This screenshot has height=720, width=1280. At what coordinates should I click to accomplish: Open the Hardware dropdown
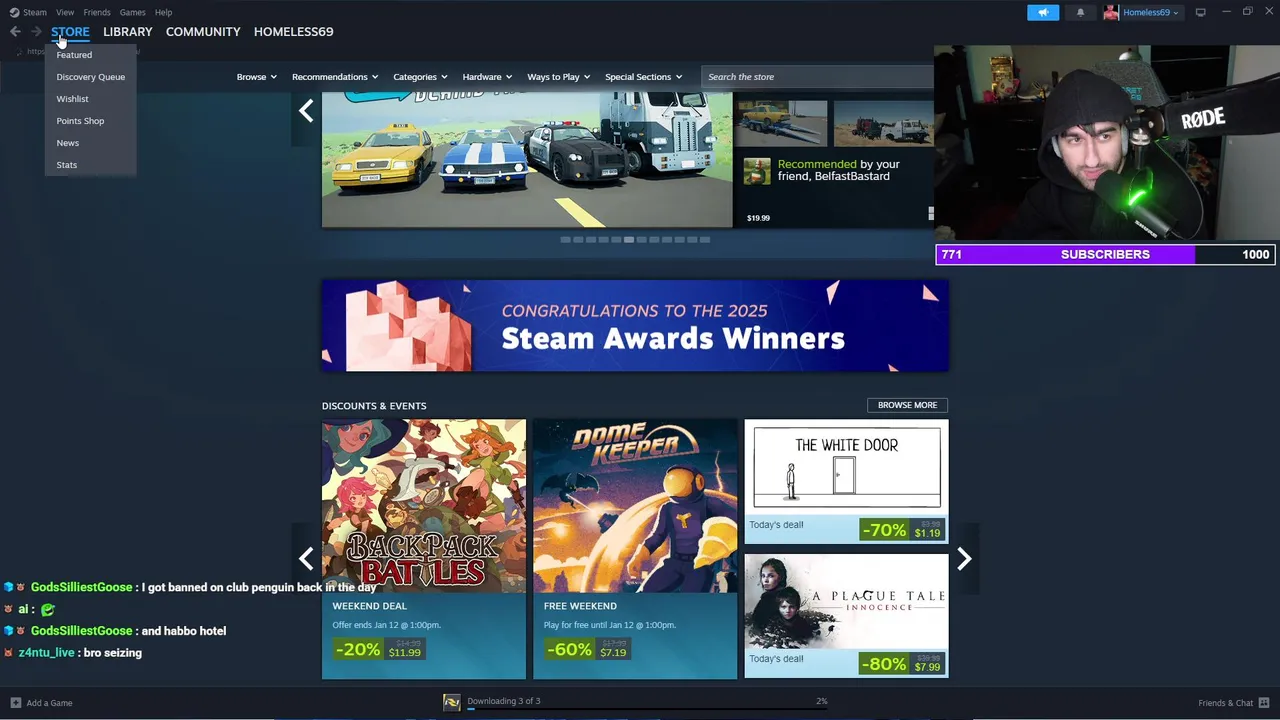click(487, 77)
